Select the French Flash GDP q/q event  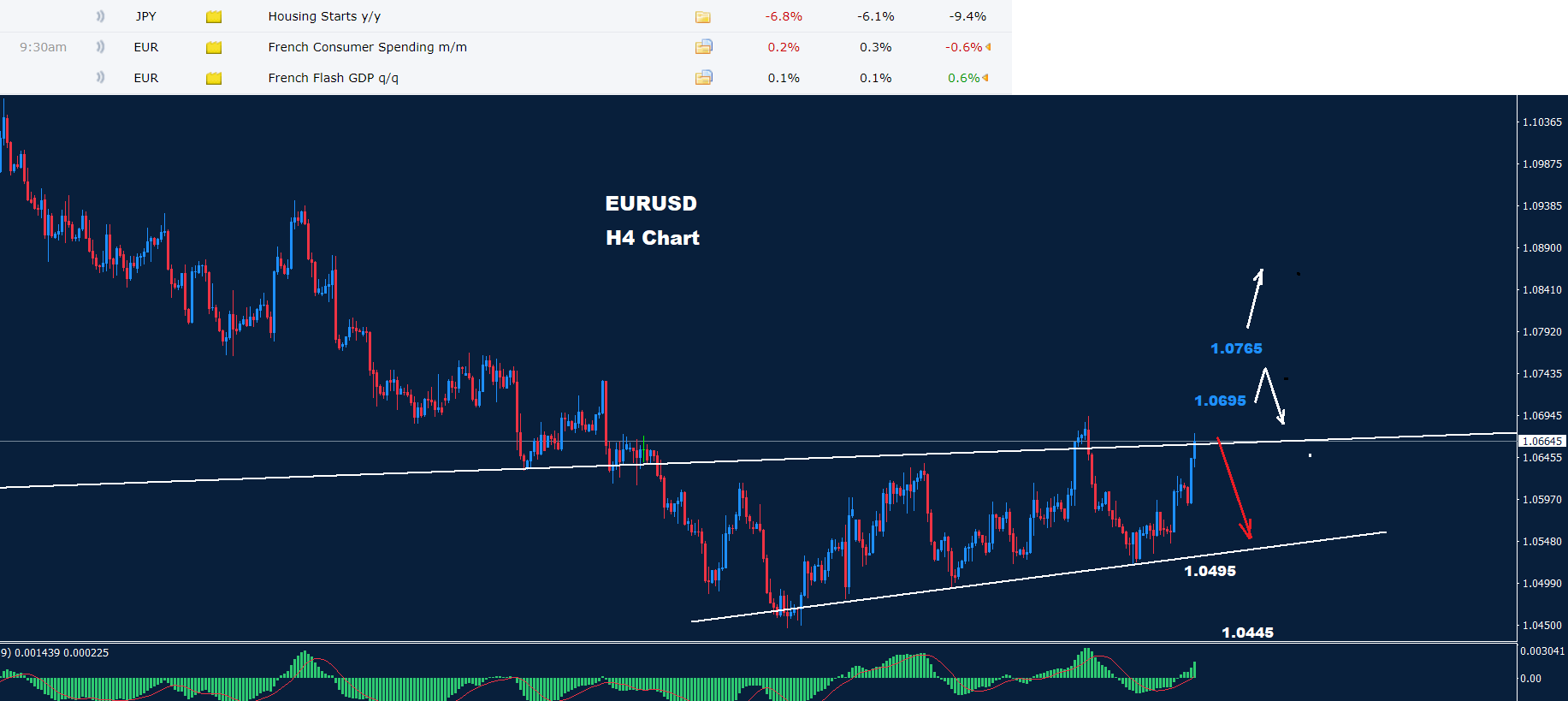[333, 78]
